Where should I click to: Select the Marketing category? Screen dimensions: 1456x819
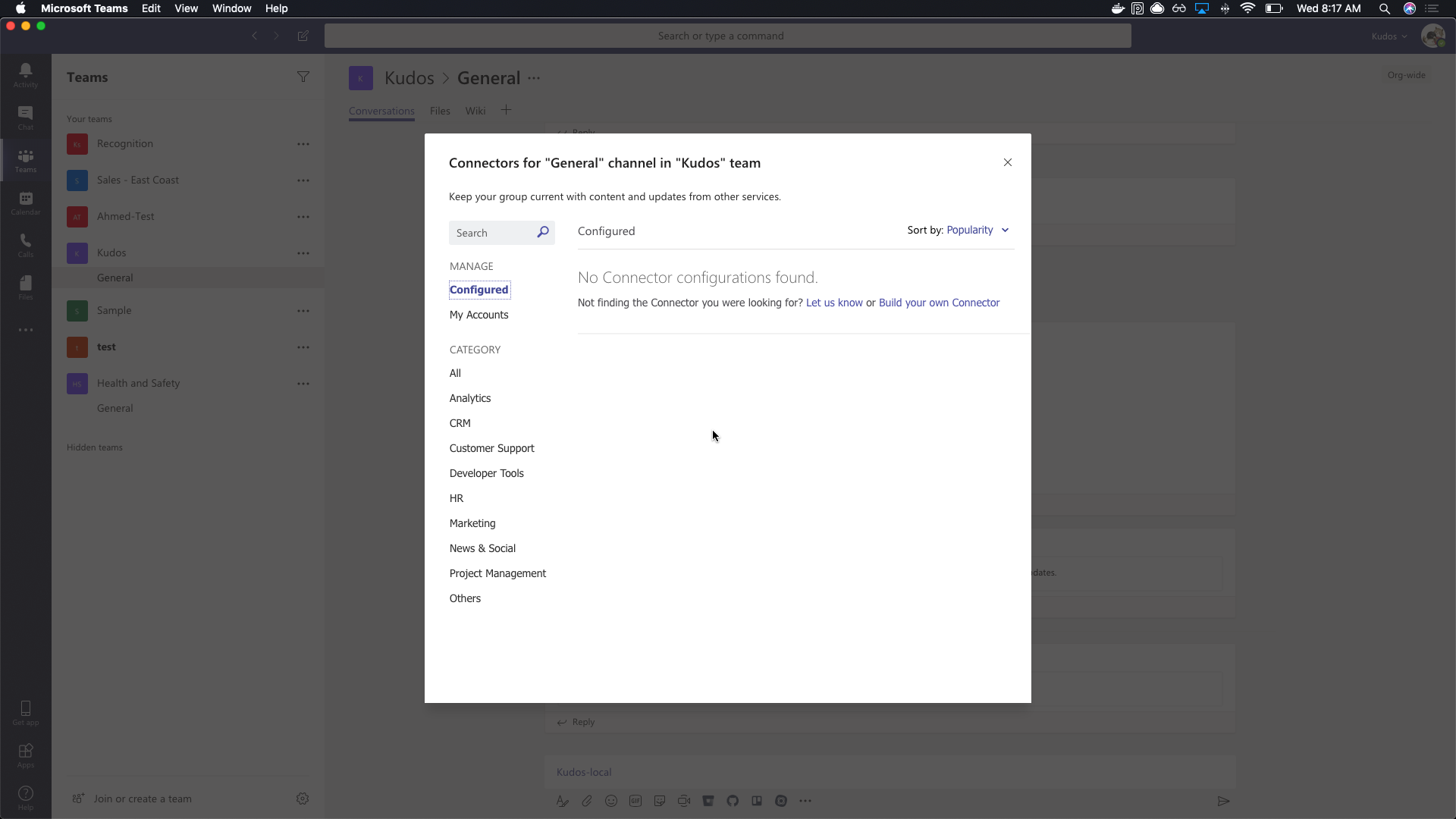[472, 523]
